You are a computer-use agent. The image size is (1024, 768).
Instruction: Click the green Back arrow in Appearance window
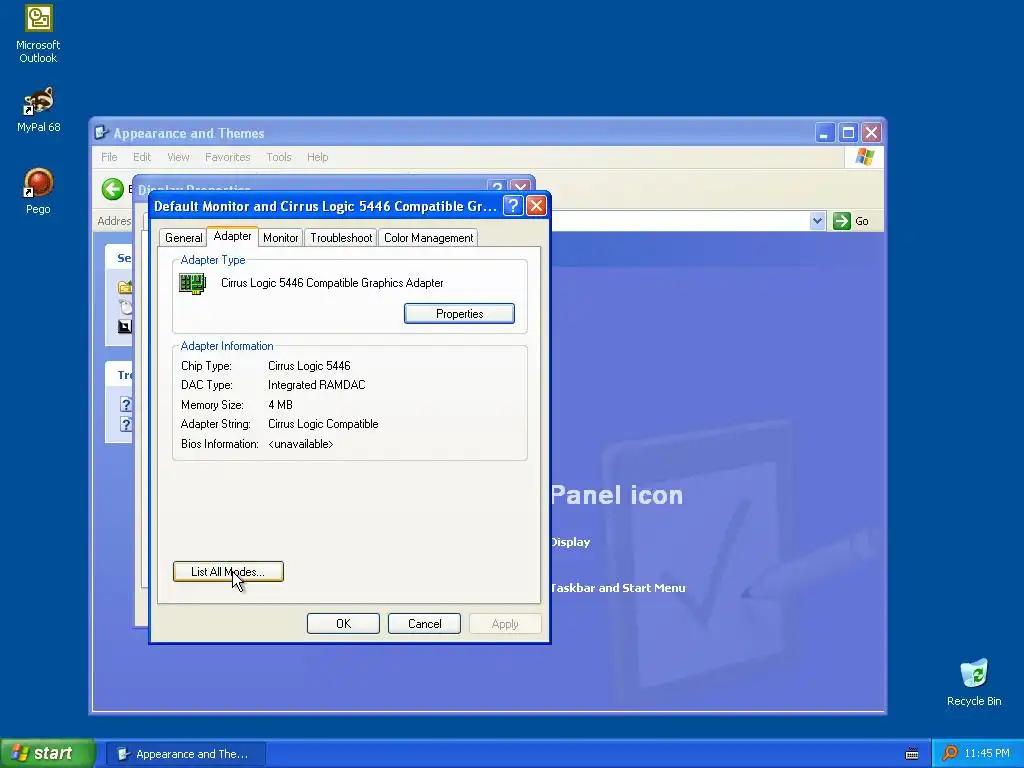112,189
